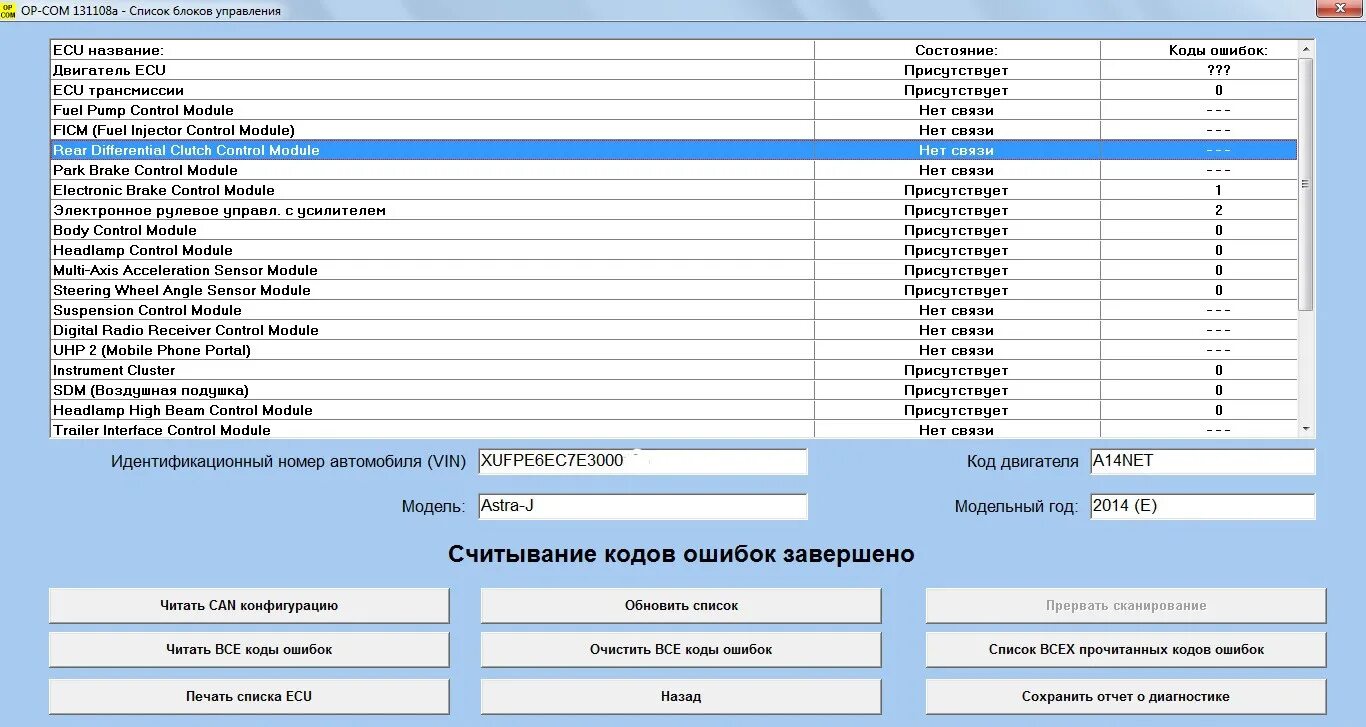1366x727 pixels.
Task: Click the scroll up arrow of ECU list
Action: pos(1305,49)
